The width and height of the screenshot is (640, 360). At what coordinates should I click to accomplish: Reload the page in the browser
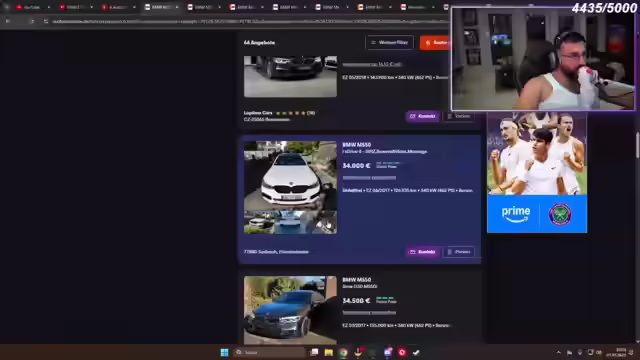[32, 21]
